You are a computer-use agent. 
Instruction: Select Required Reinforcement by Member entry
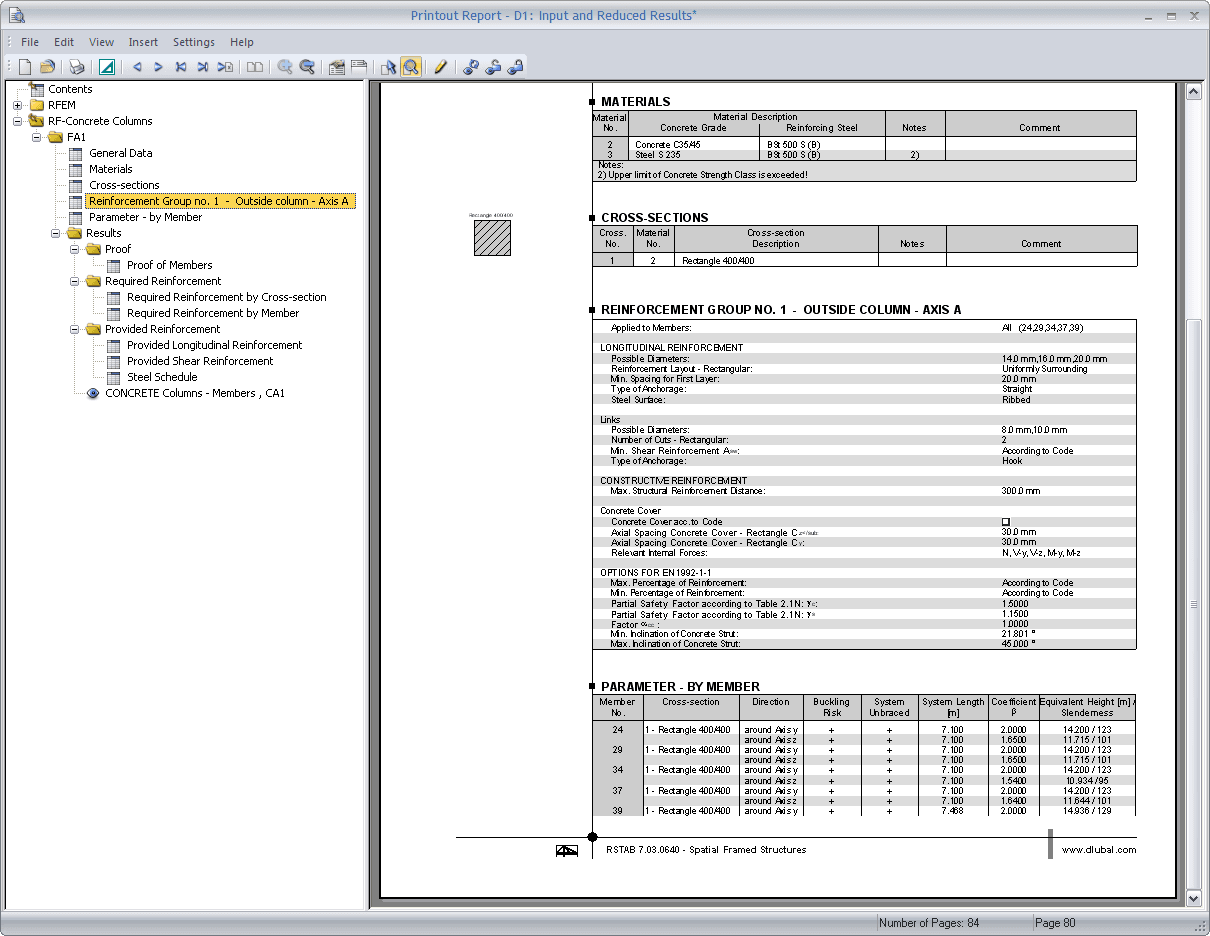point(213,313)
